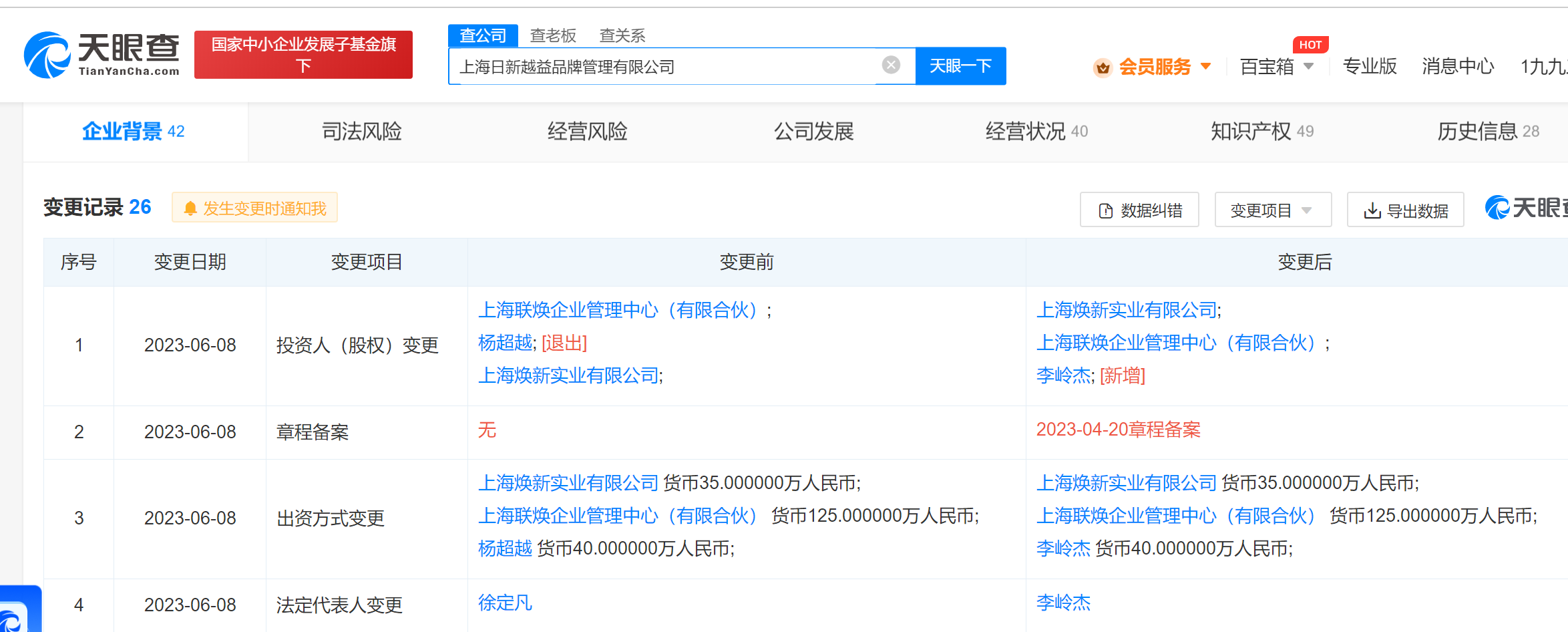The image size is (1568, 632).
Task: Open 上海焕新实业有限公司 in row 1 变更后
Action: coord(1127,310)
